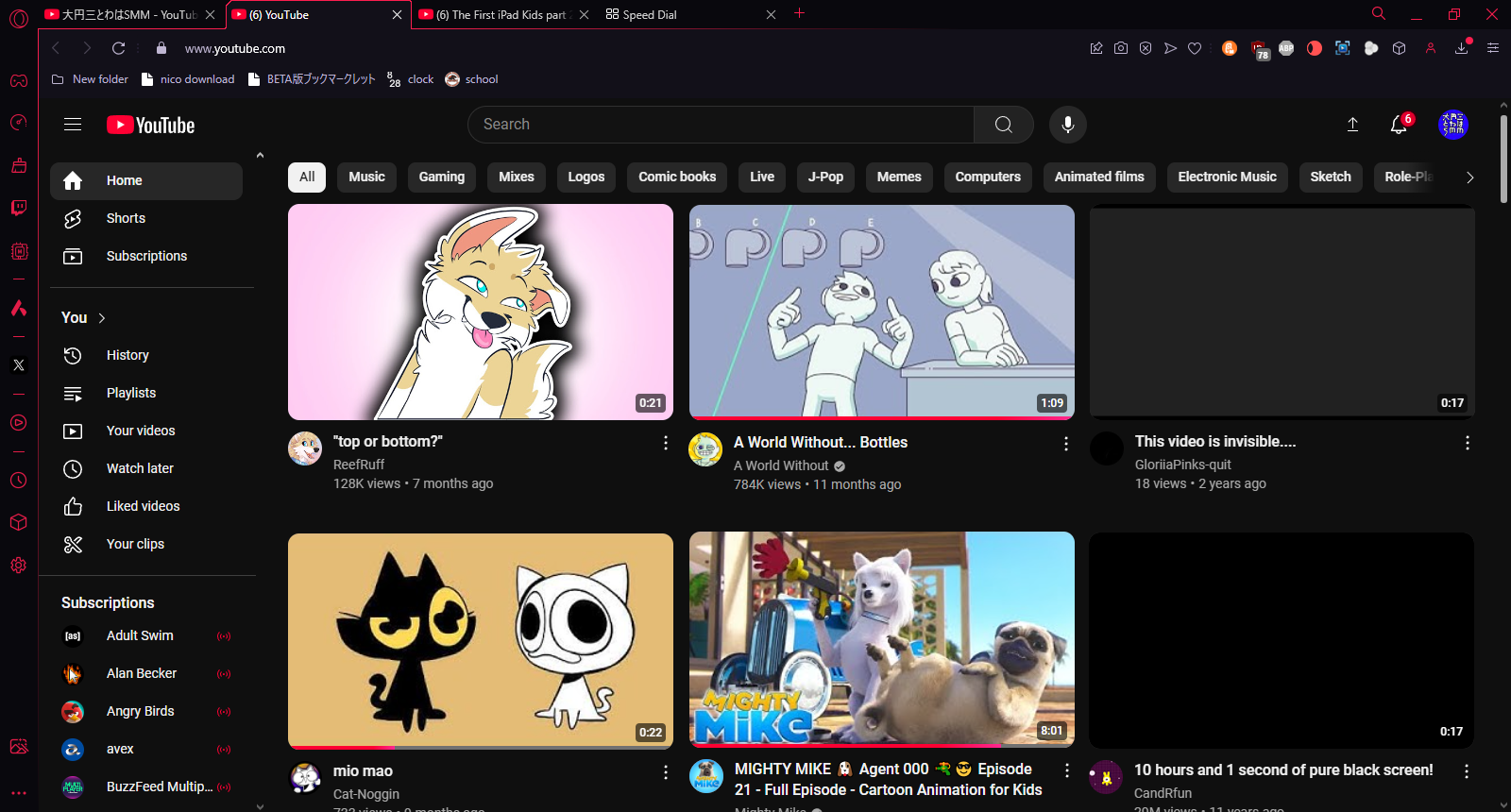Select the Electronic Music filter chip
1511x812 pixels.
coord(1227,177)
